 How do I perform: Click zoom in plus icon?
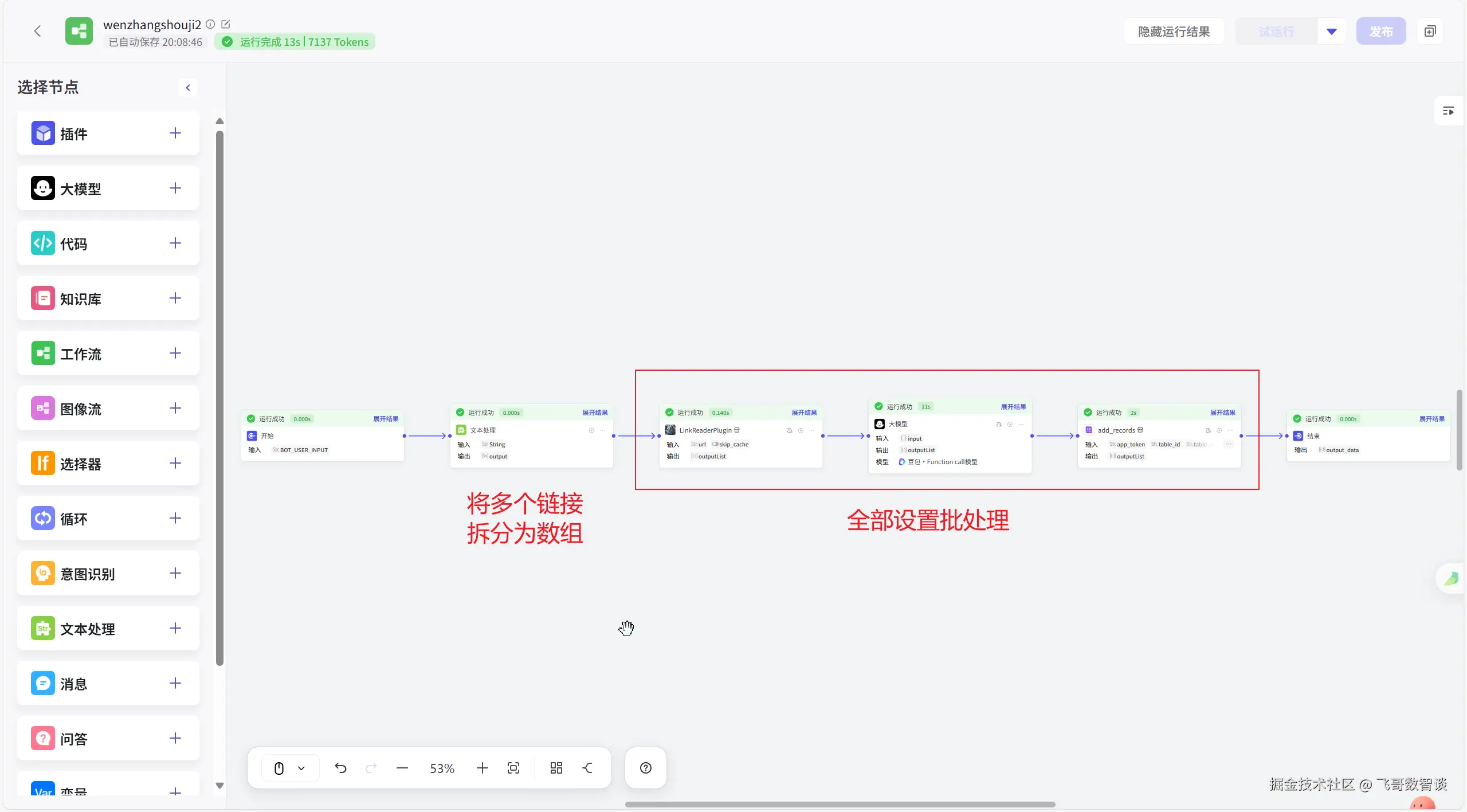482,768
